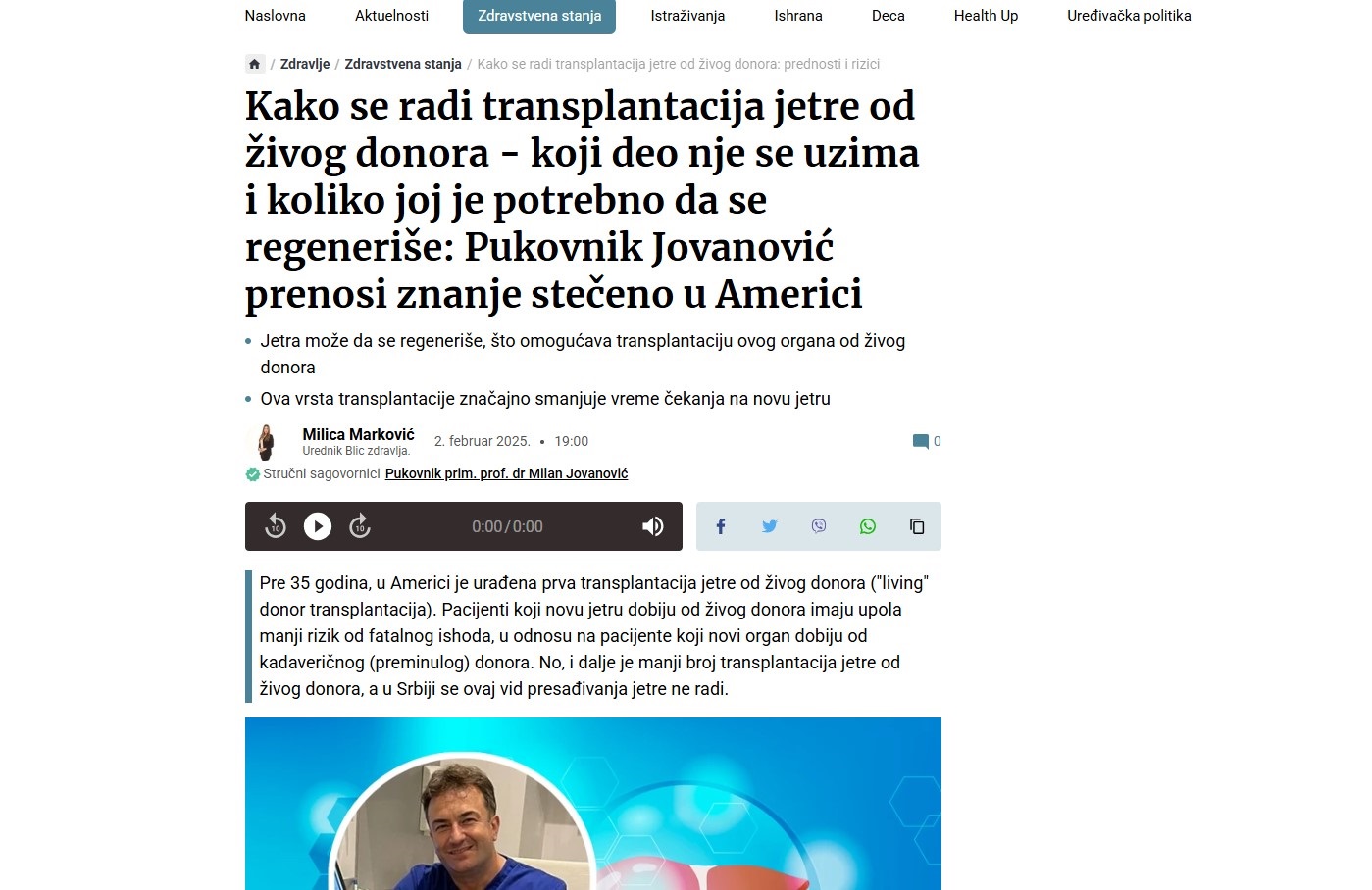This screenshot has height=890, width=1372.
Task: Mute the audio player volume
Action: [x=653, y=526]
